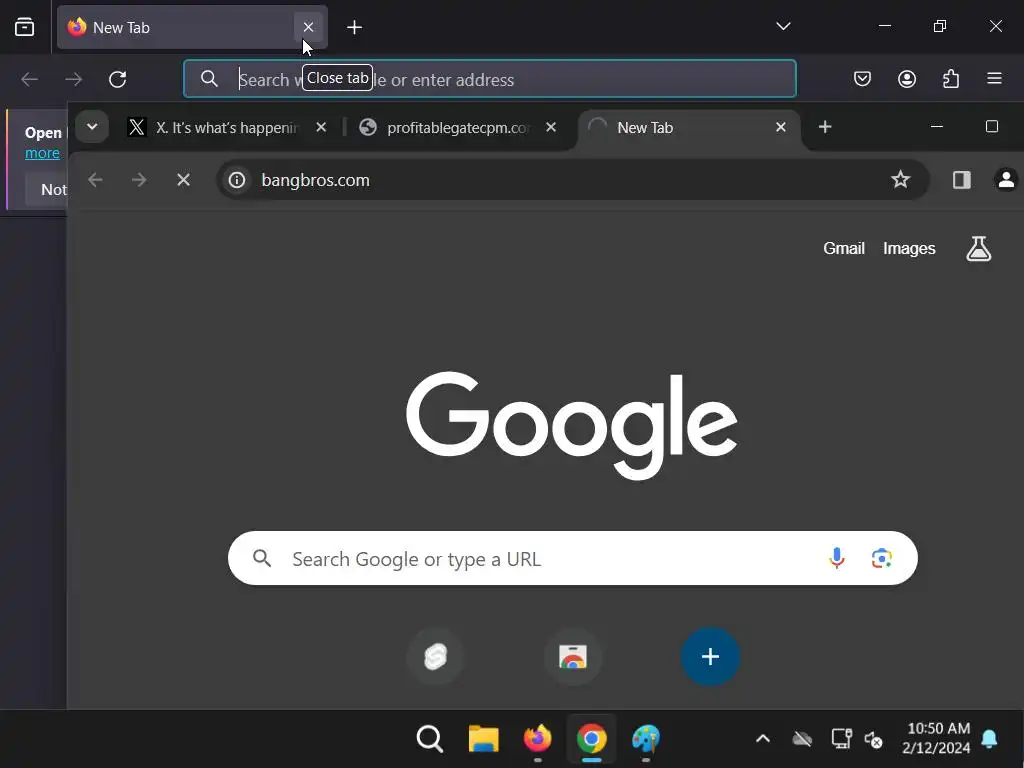Click the Google logo
Image resolution: width=1024 pixels, height=768 pixels.
pyautogui.click(x=572, y=424)
